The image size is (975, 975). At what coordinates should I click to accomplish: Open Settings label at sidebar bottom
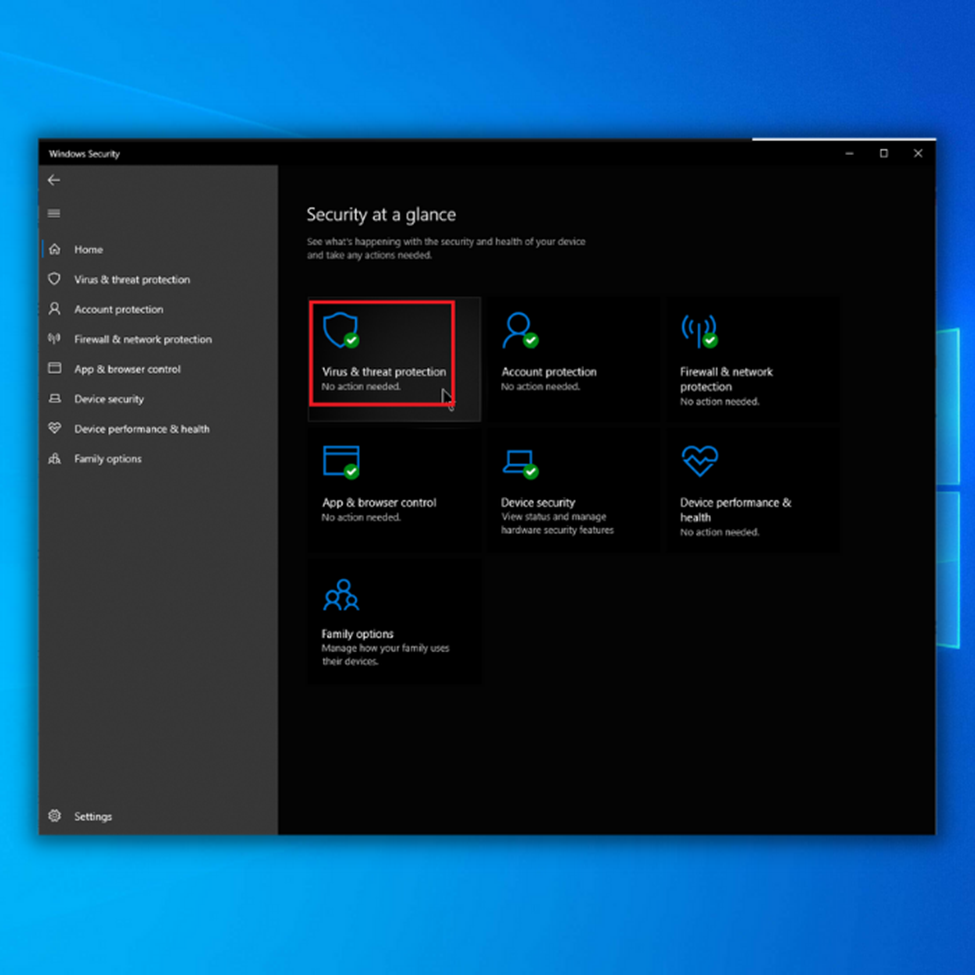[x=93, y=816]
